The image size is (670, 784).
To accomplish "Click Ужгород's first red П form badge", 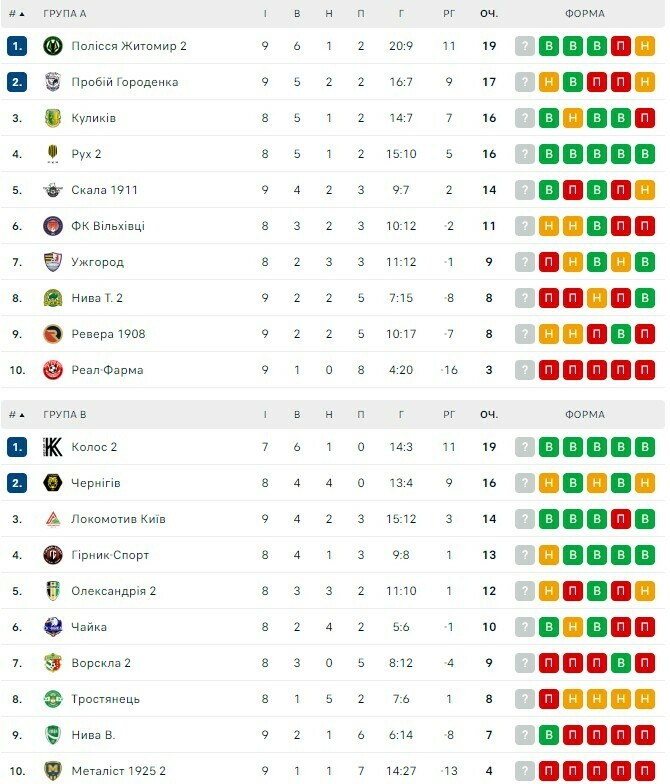I will click(549, 262).
